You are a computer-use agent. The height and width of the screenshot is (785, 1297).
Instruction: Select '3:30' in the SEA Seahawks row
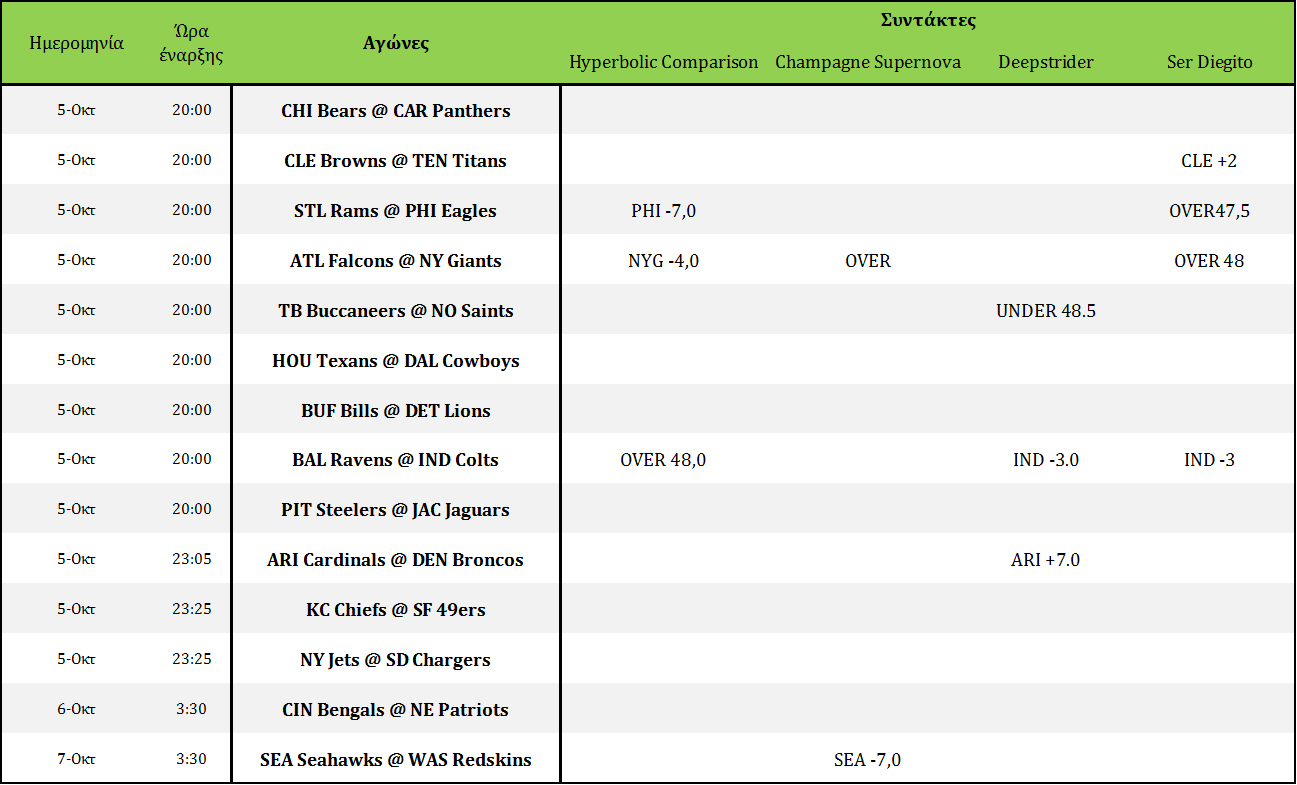click(x=192, y=759)
